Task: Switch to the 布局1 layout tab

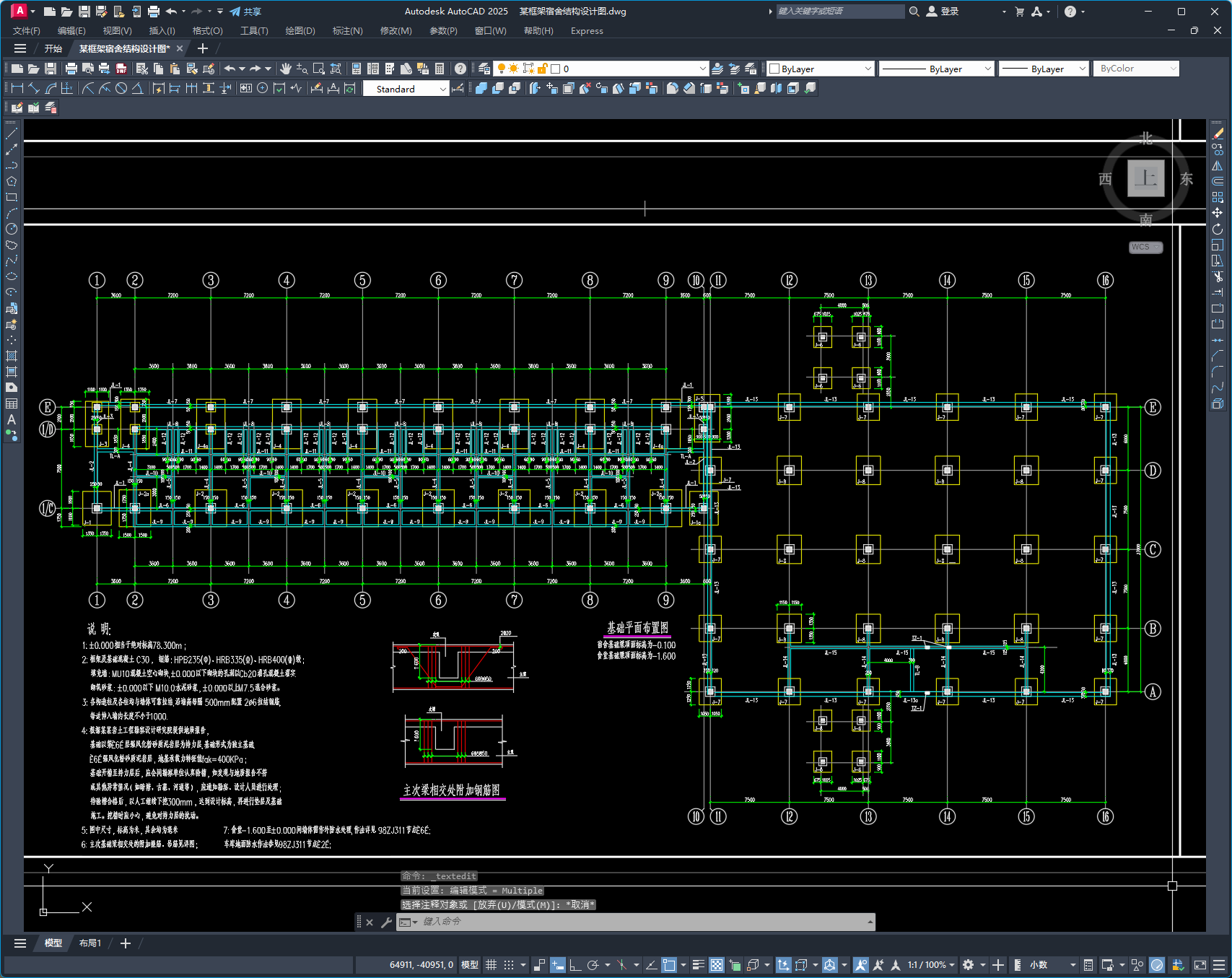Action: pos(90,943)
